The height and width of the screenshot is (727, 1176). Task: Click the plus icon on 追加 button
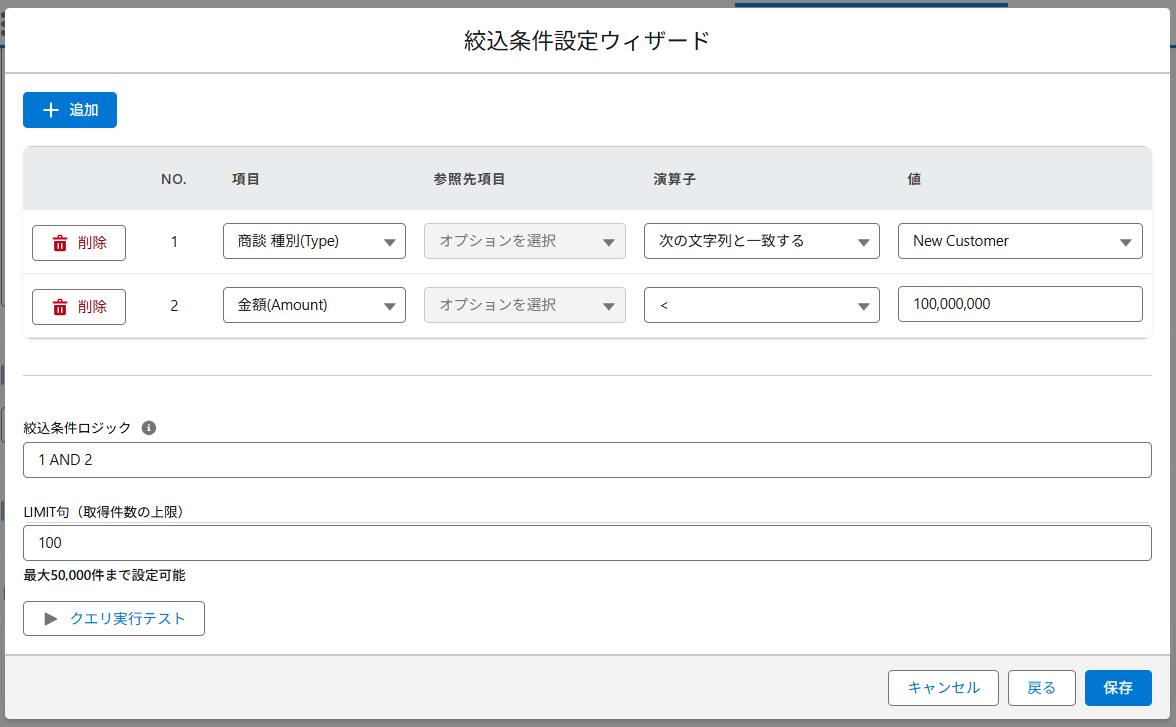(51, 110)
